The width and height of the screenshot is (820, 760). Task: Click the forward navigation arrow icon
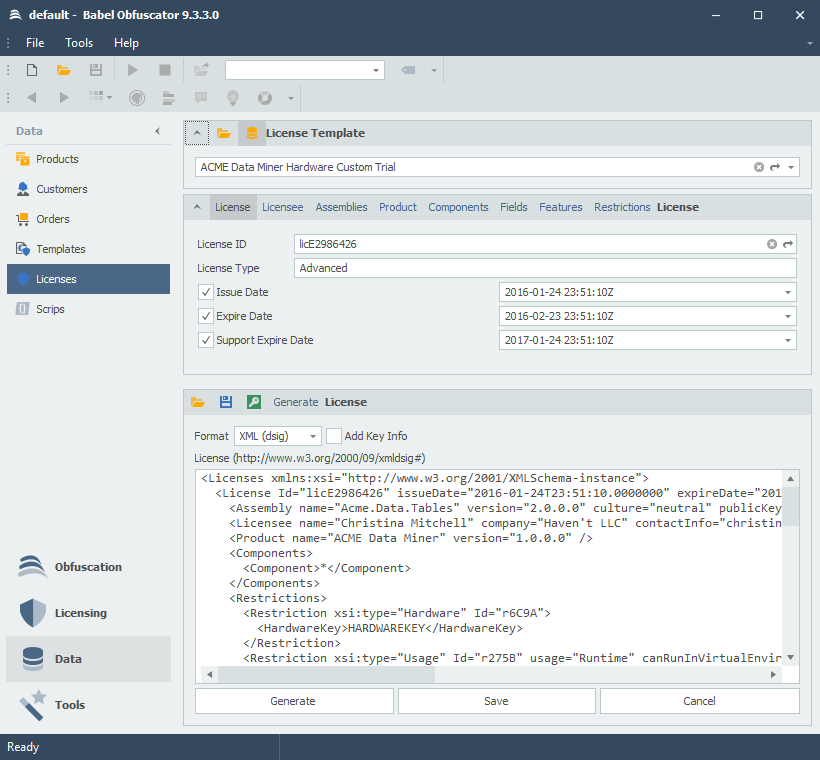coord(64,97)
